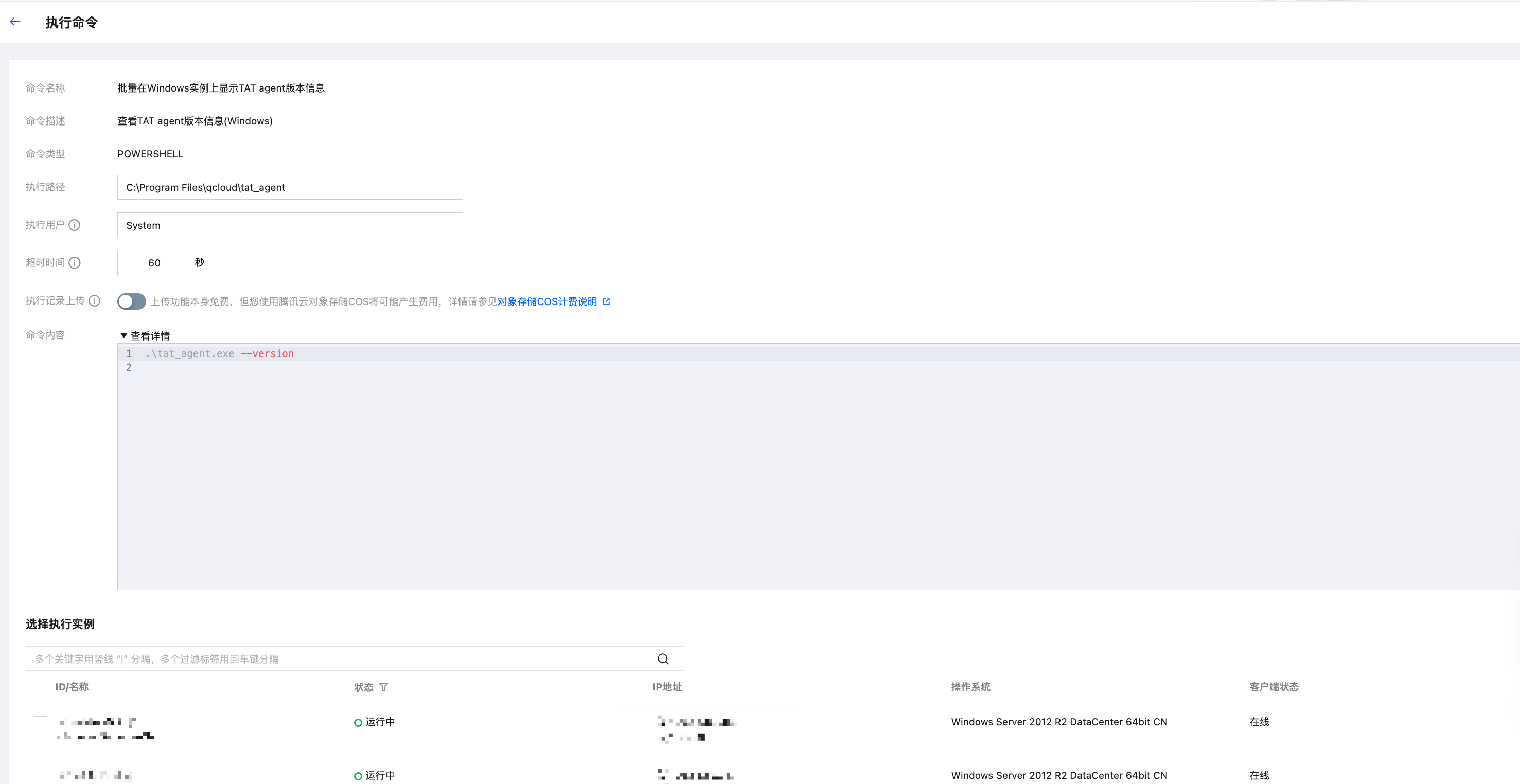Click the 客户端状态 column header
This screenshot has height=784, width=1520.
[1274, 687]
